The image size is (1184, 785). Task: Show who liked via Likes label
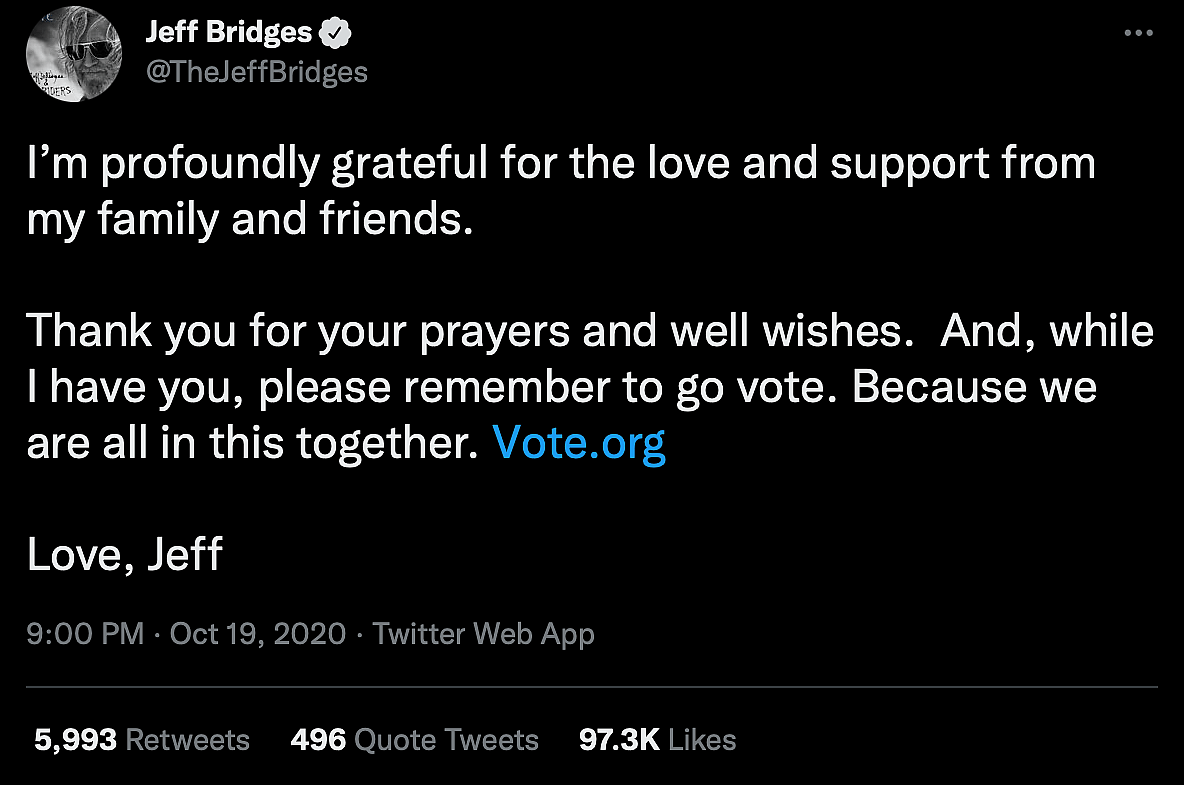702,740
